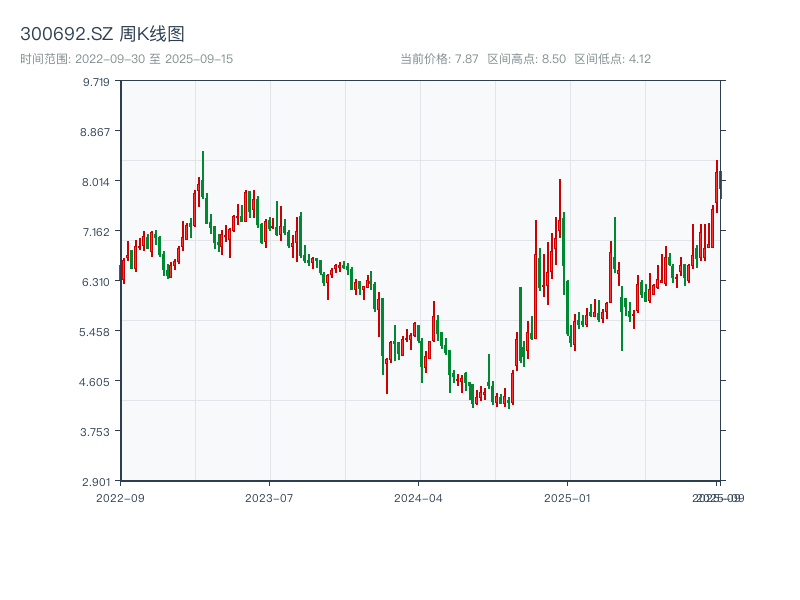Click the current price label 当前价格: 7.87

pos(439,59)
